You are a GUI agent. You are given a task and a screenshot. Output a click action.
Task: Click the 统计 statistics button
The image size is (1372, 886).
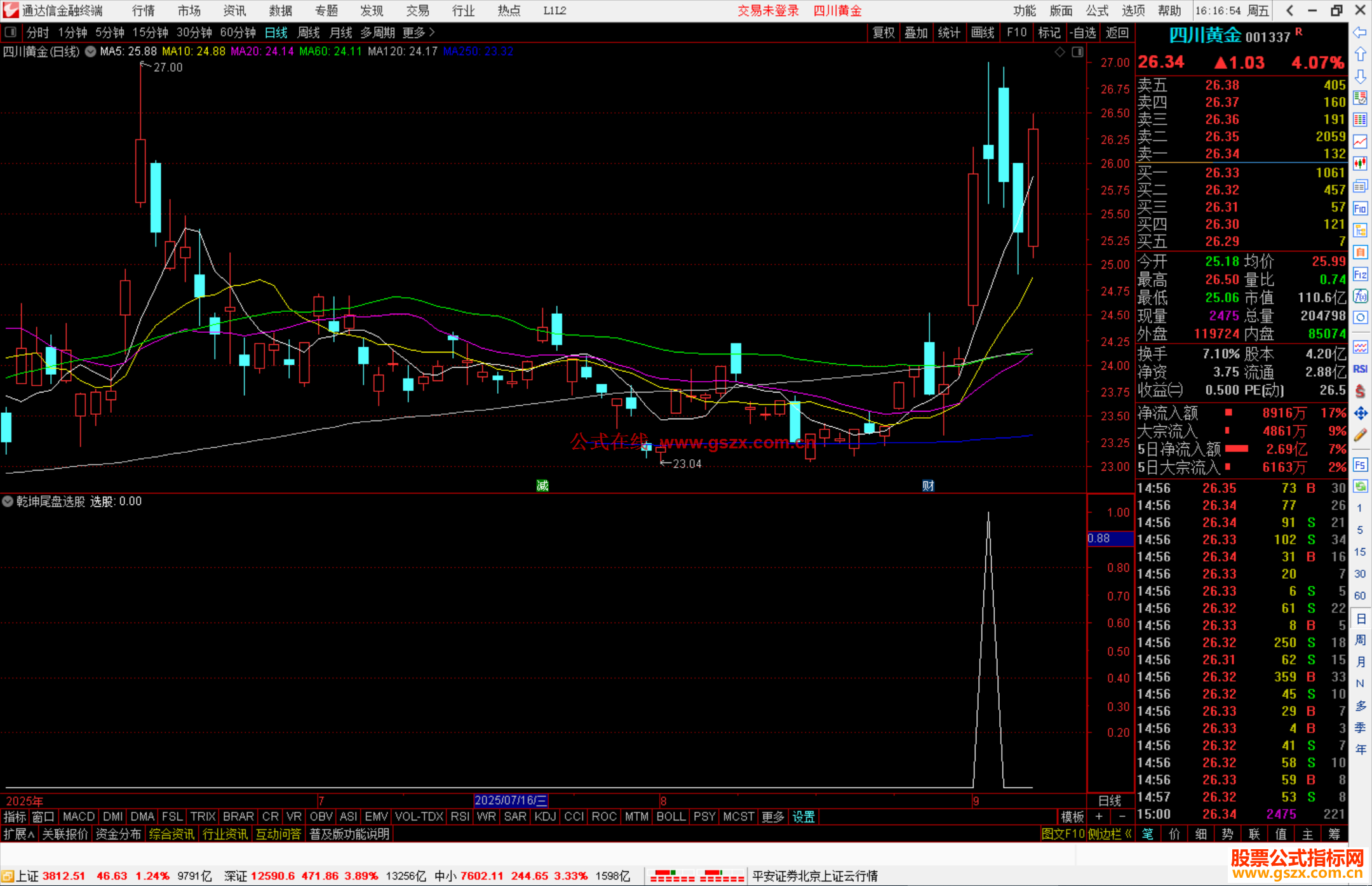[x=949, y=32]
